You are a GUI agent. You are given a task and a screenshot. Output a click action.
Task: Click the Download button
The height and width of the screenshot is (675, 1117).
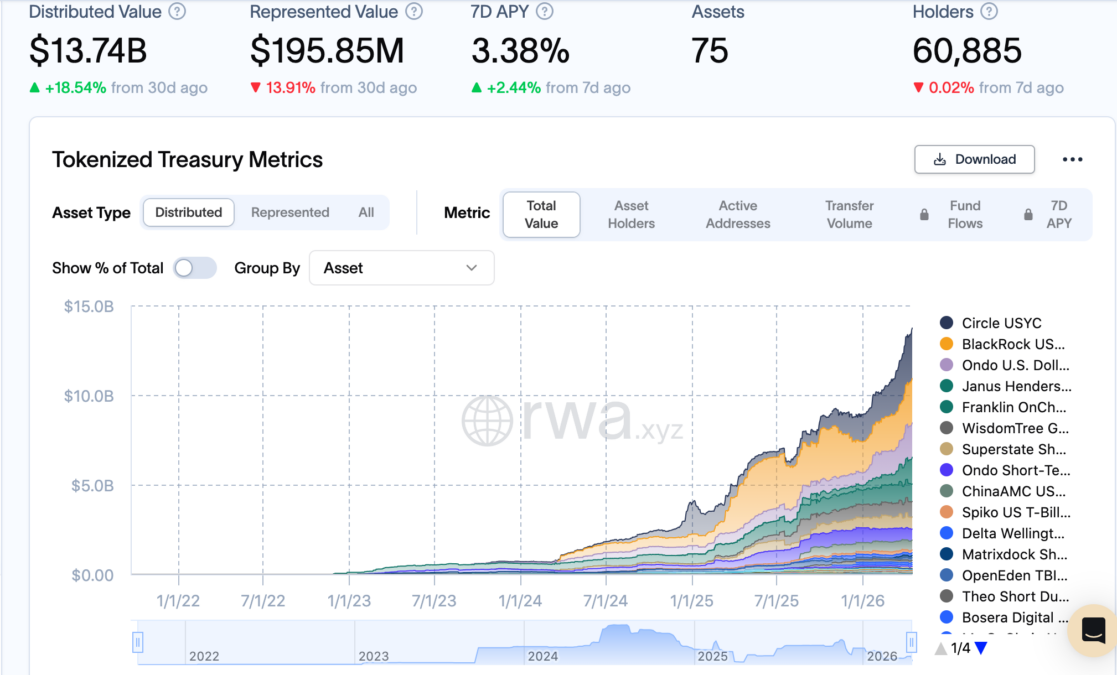(x=974, y=160)
